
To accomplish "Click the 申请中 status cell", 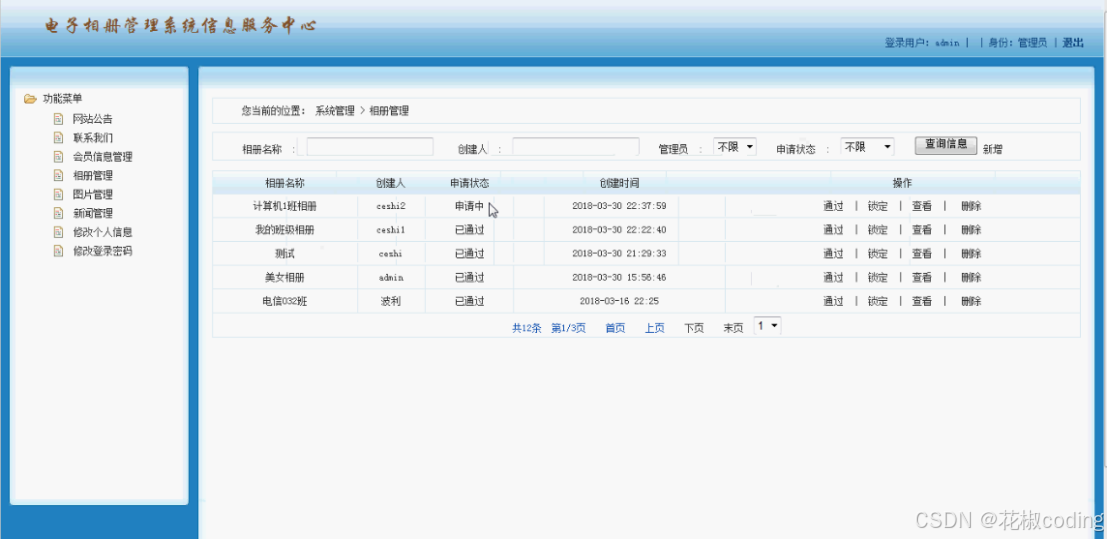I will pyautogui.click(x=469, y=206).
